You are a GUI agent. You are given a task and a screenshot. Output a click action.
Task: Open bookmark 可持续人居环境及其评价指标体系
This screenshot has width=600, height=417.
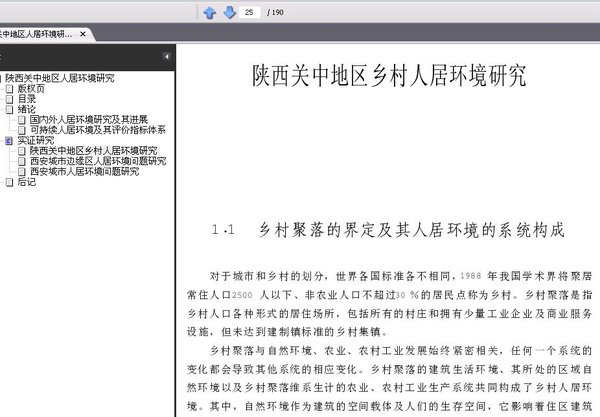[98, 130]
